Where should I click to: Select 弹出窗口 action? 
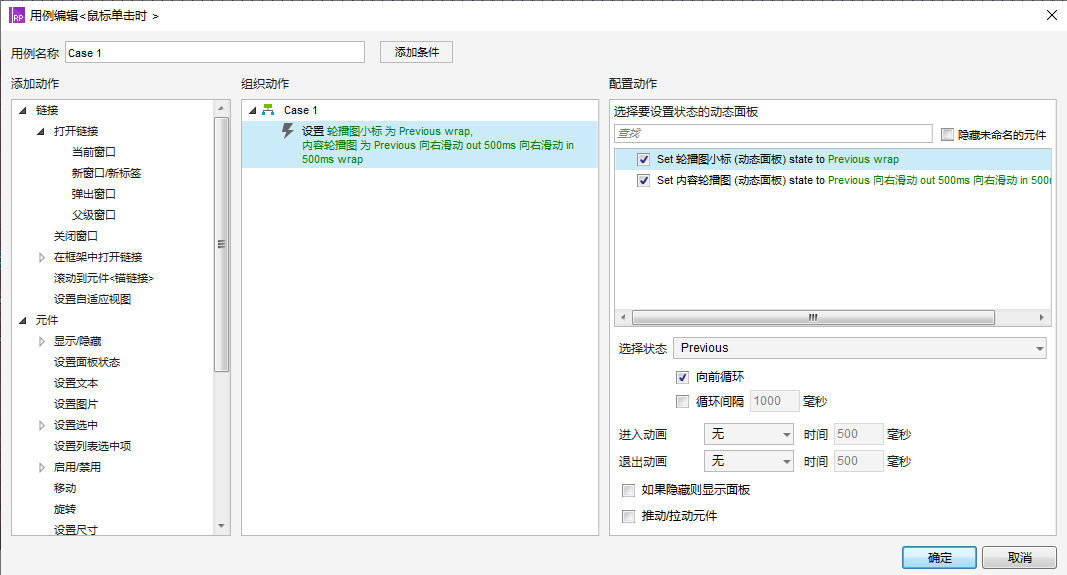pos(94,194)
